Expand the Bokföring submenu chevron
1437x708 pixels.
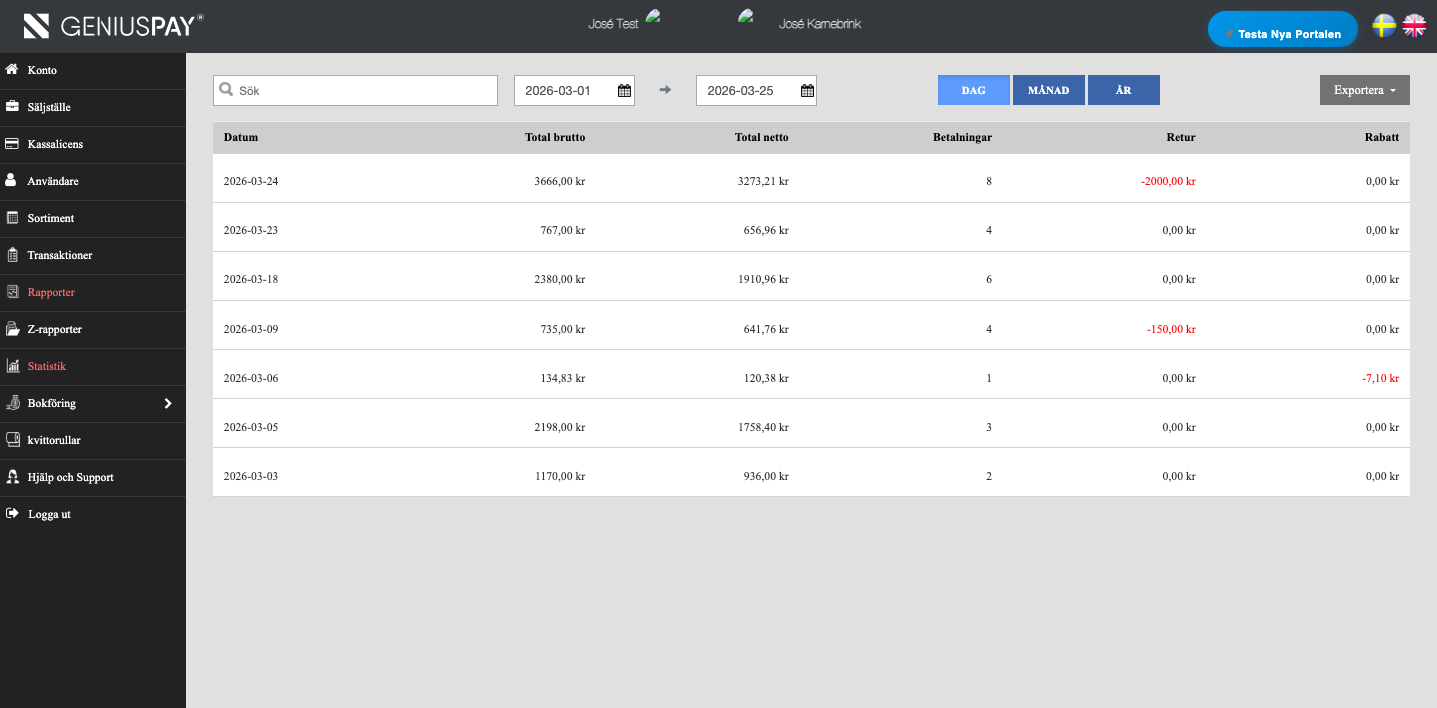(168, 403)
